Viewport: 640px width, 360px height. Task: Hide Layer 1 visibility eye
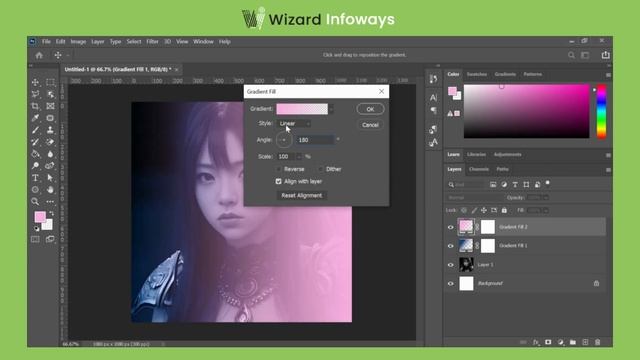(x=451, y=265)
